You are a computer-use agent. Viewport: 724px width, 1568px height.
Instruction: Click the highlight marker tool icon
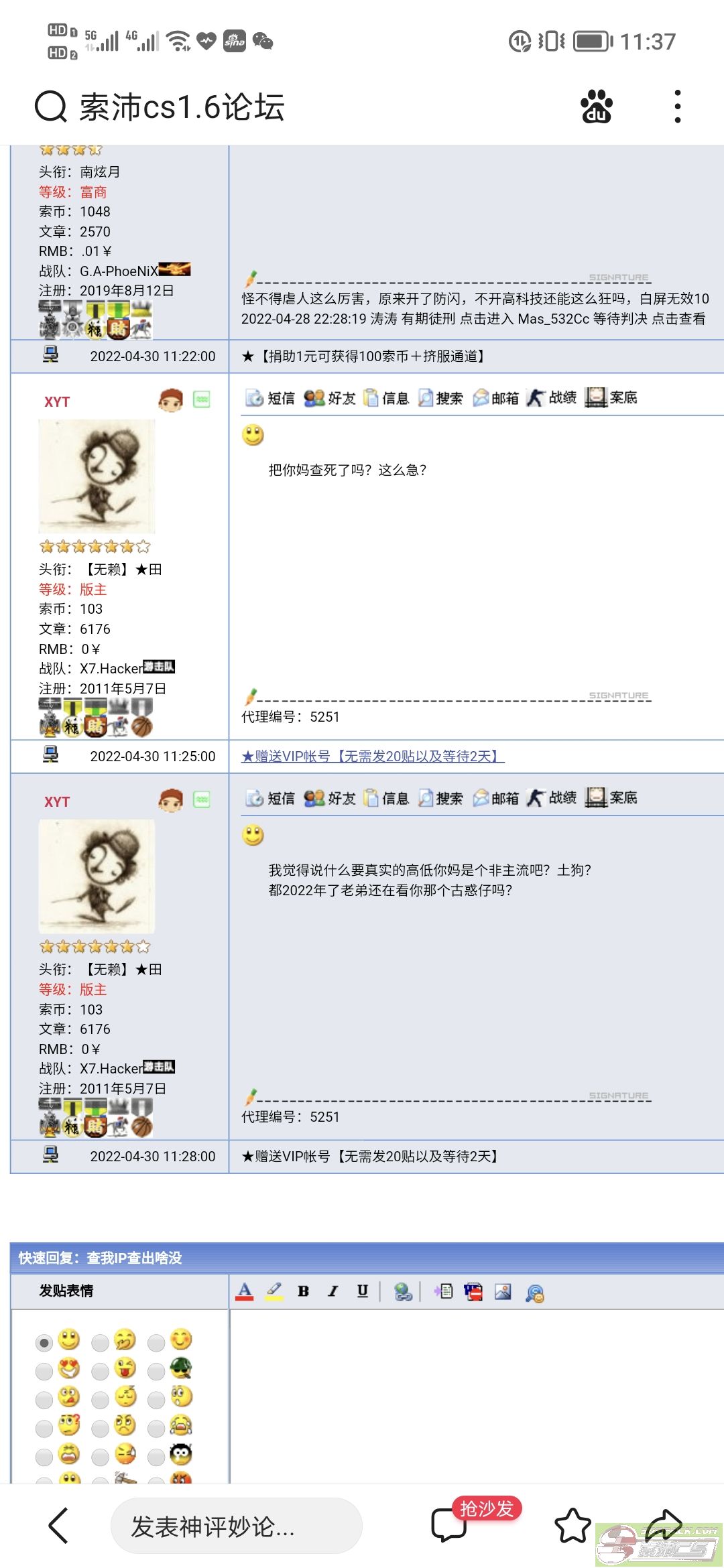pos(274,1291)
